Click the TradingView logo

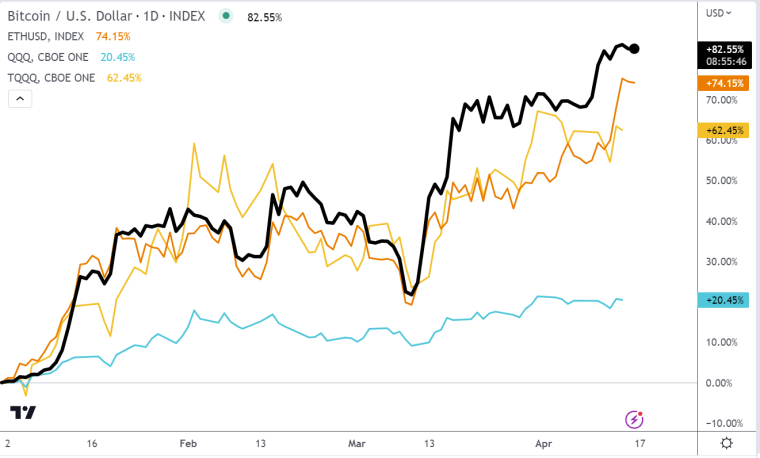point(23,413)
